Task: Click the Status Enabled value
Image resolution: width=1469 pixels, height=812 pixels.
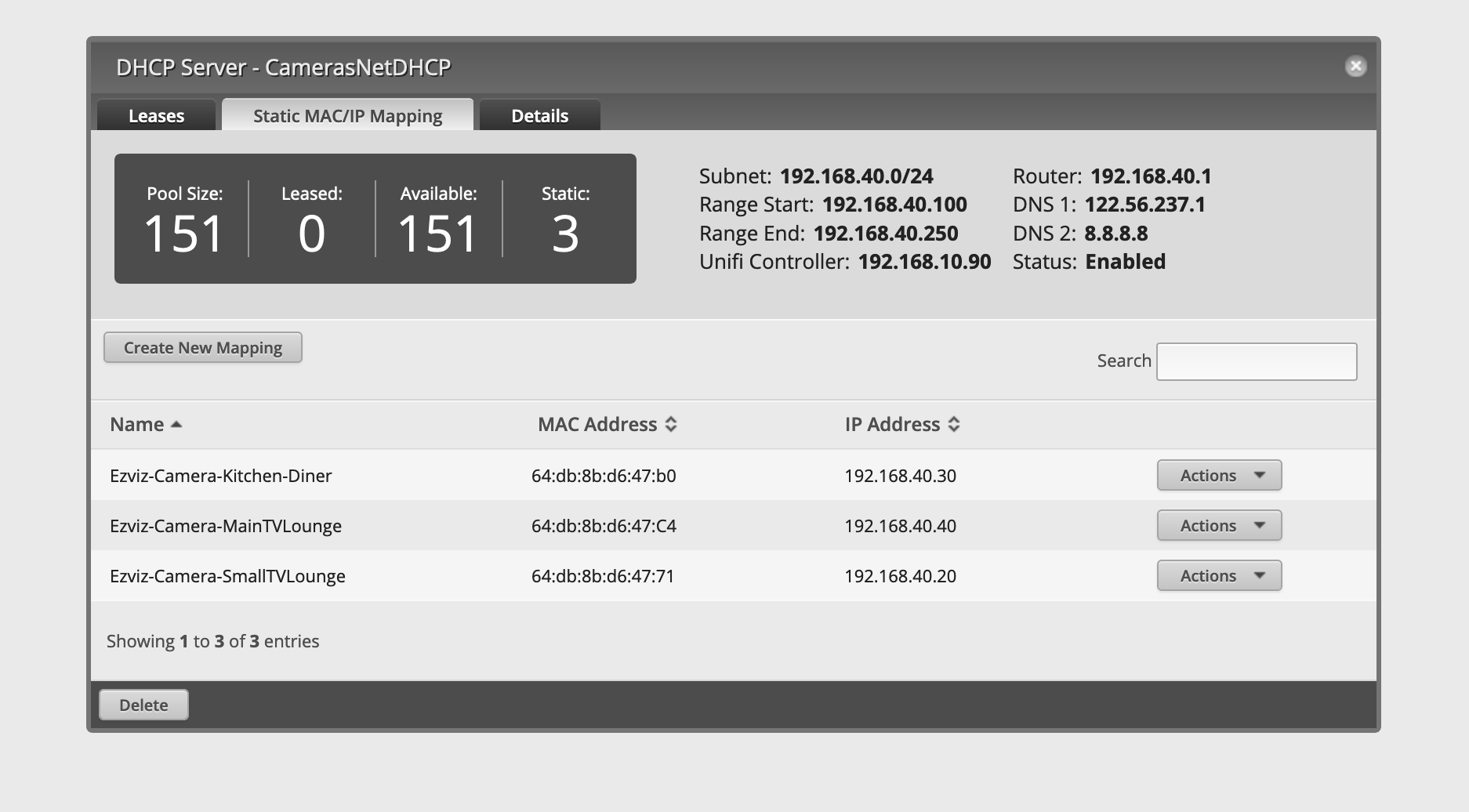Action: 1126,262
